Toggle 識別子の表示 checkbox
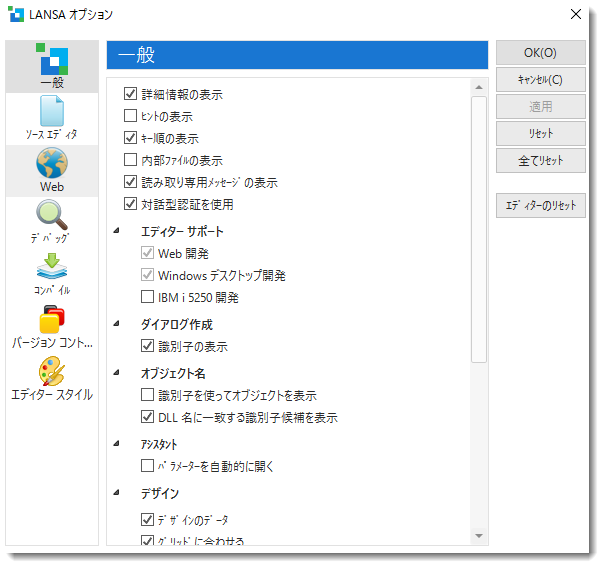 point(147,346)
